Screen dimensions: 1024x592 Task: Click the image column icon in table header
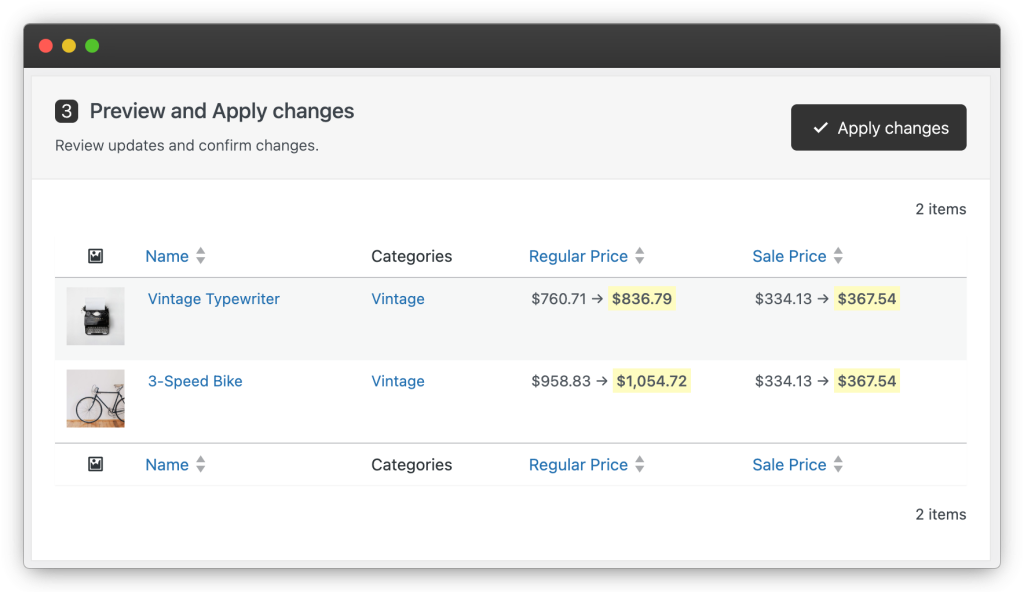click(x=95, y=256)
